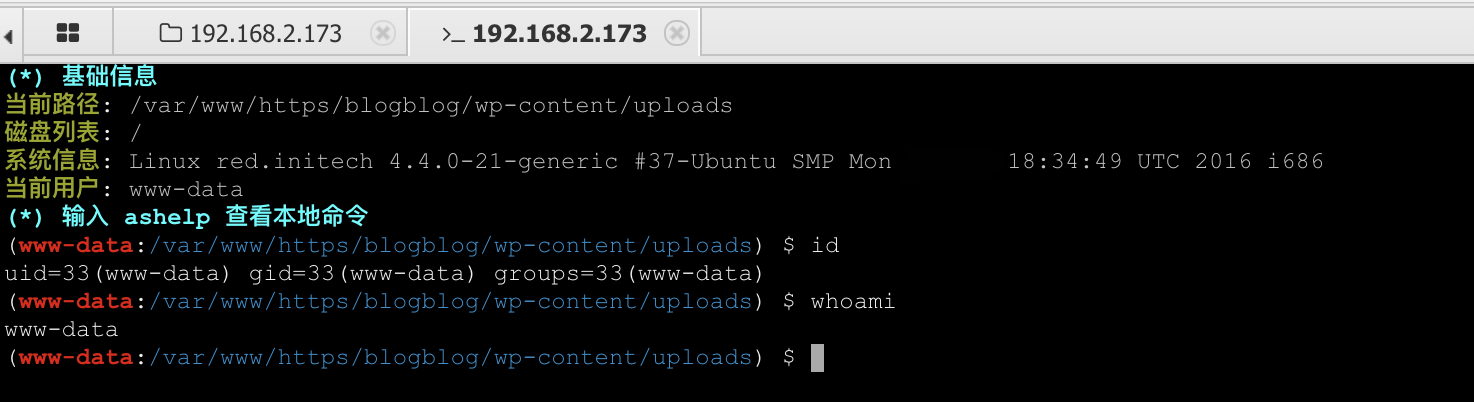
Task: Open the home grid tab
Action: (68, 34)
